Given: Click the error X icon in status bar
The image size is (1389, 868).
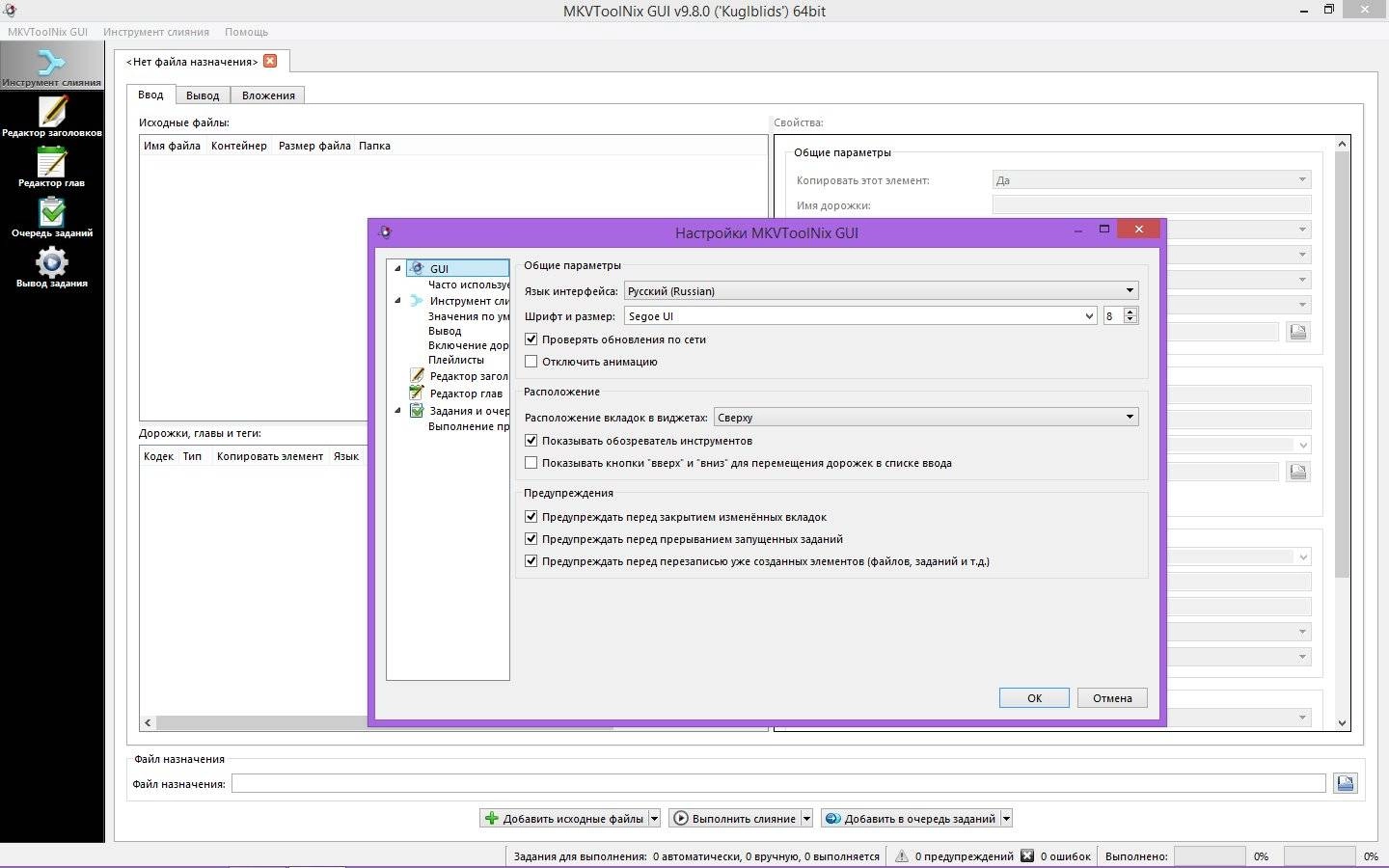Looking at the screenshot, I should [x=1027, y=855].
